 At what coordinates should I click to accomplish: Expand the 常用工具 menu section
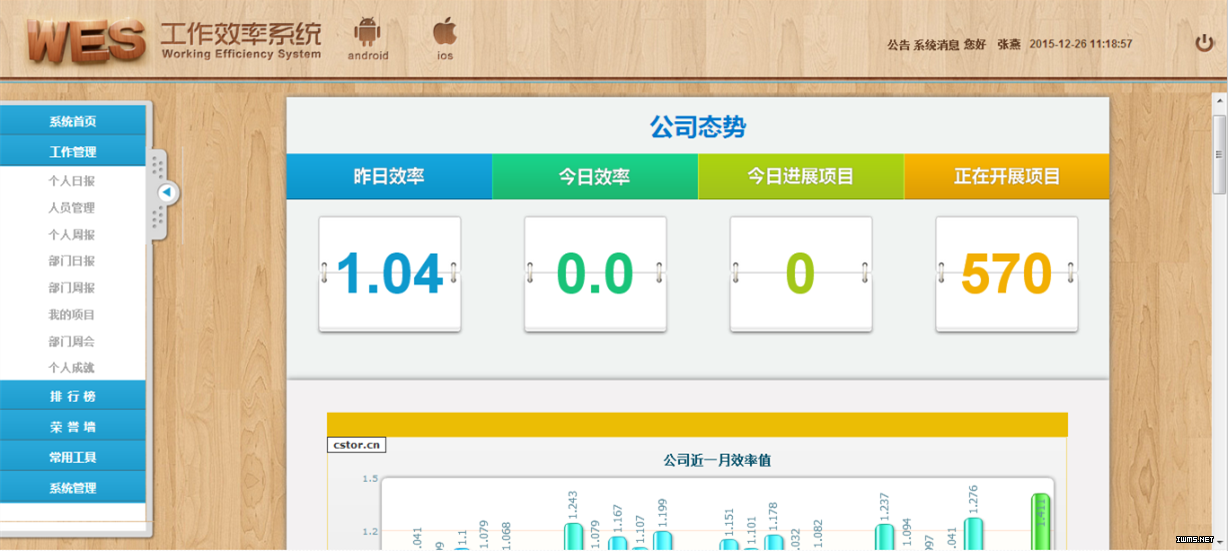pos(73,458)
